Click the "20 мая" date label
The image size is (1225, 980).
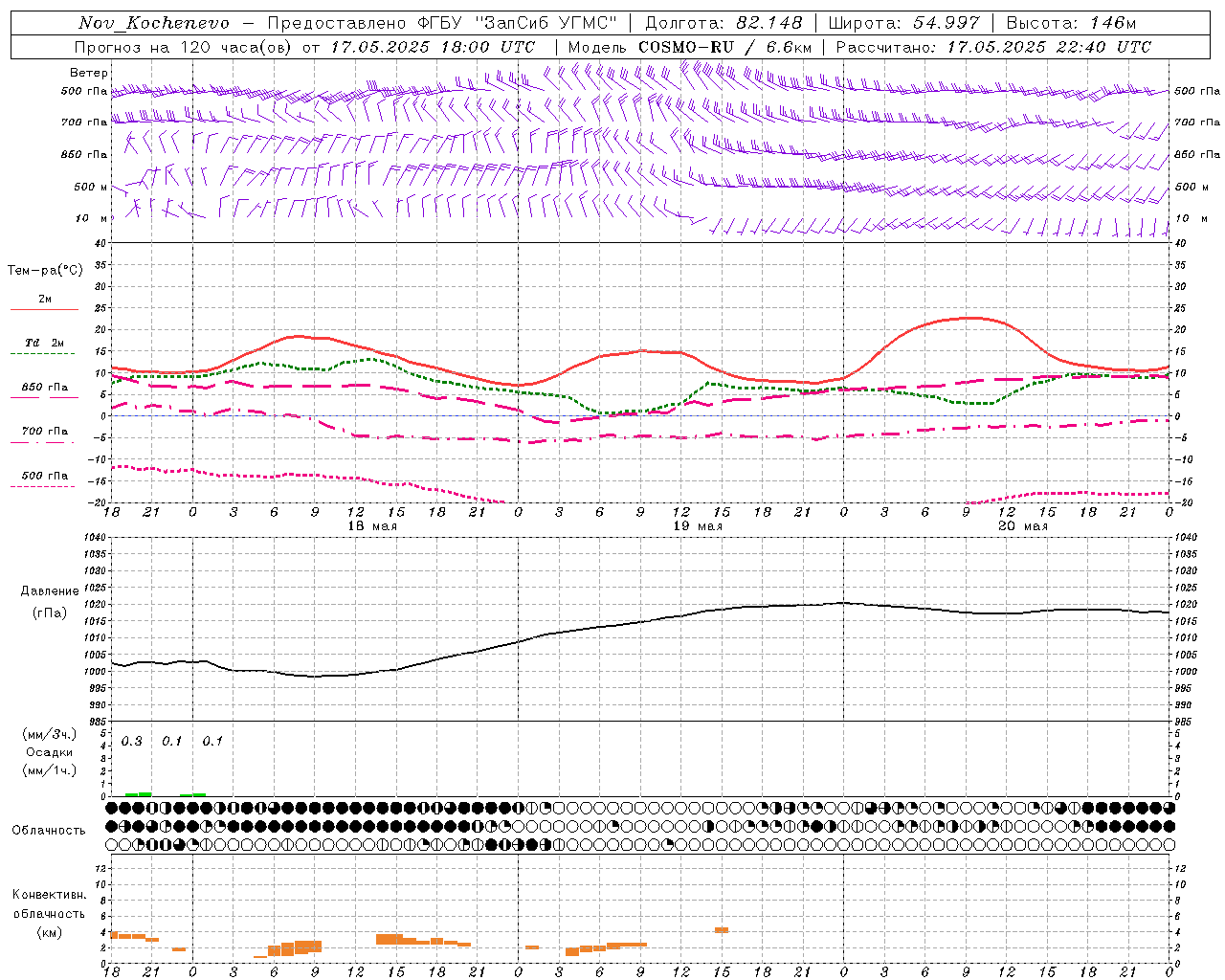click(1023, 526)
